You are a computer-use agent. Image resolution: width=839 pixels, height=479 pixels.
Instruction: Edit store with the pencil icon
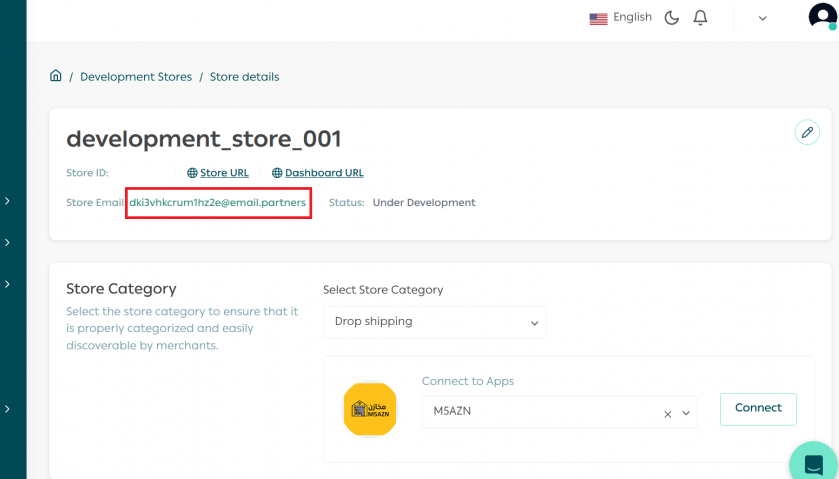pyautogui.click(x=807, y=132)
